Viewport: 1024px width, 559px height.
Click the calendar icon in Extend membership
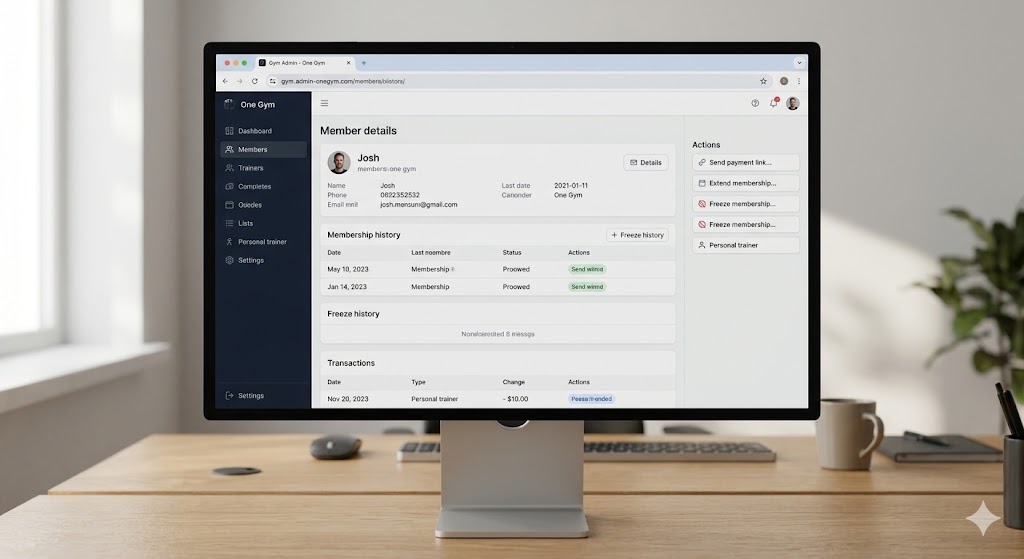(702, 184)
